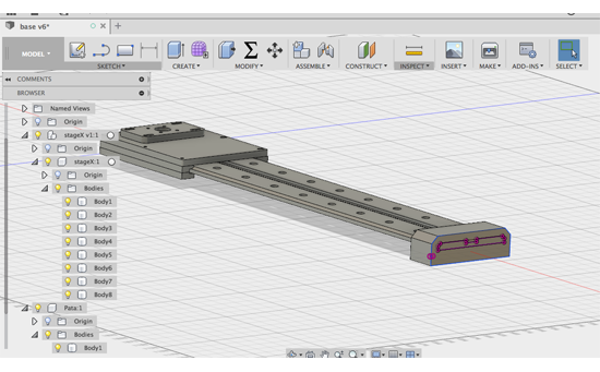600x372 pixels.
Task: Open Display Settings monitor icon
Action: pos(376,354)
